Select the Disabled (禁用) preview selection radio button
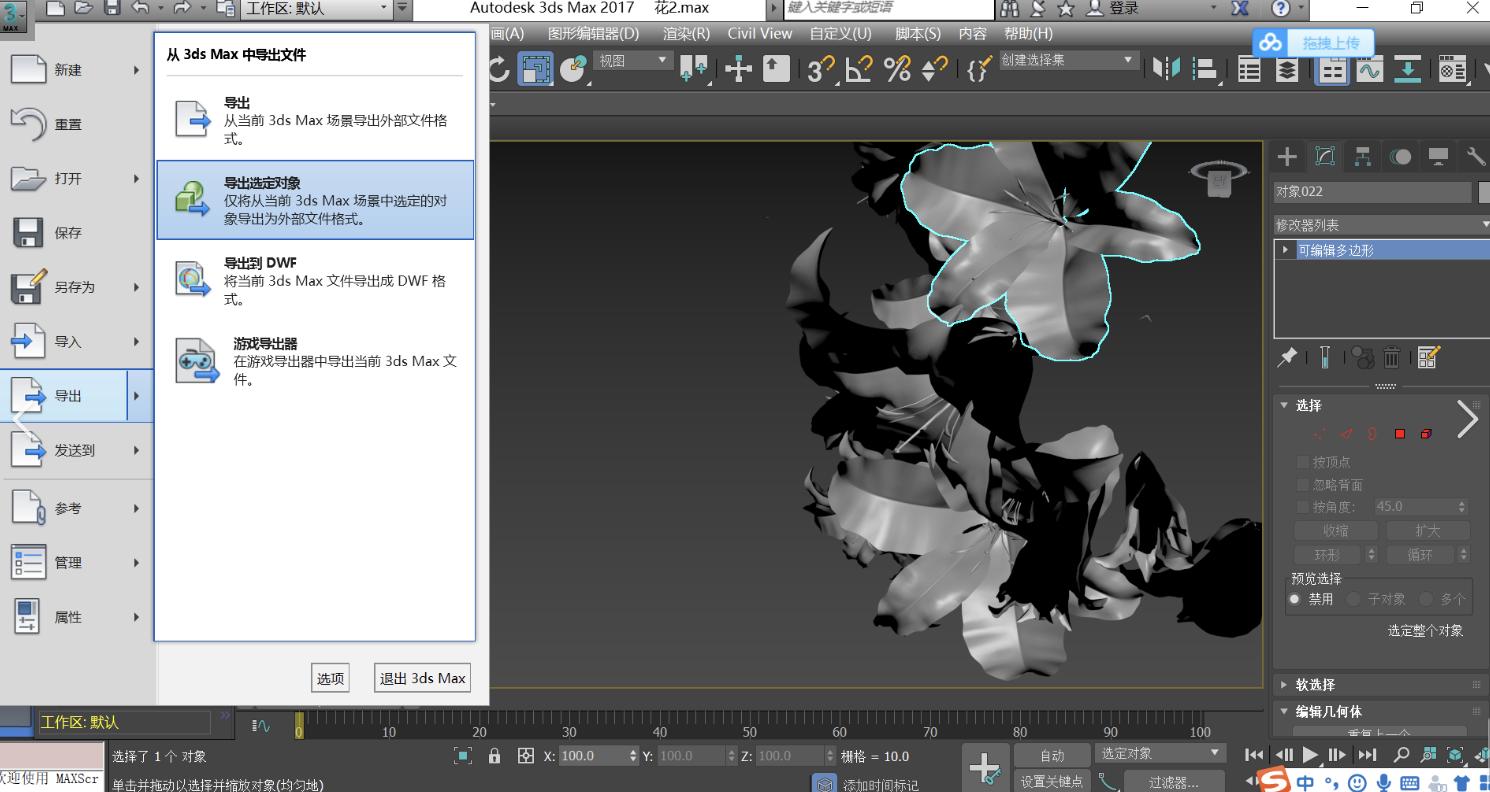Image resolution: width=1490 pixels, height=792 pixels. tap(1296, 599)
